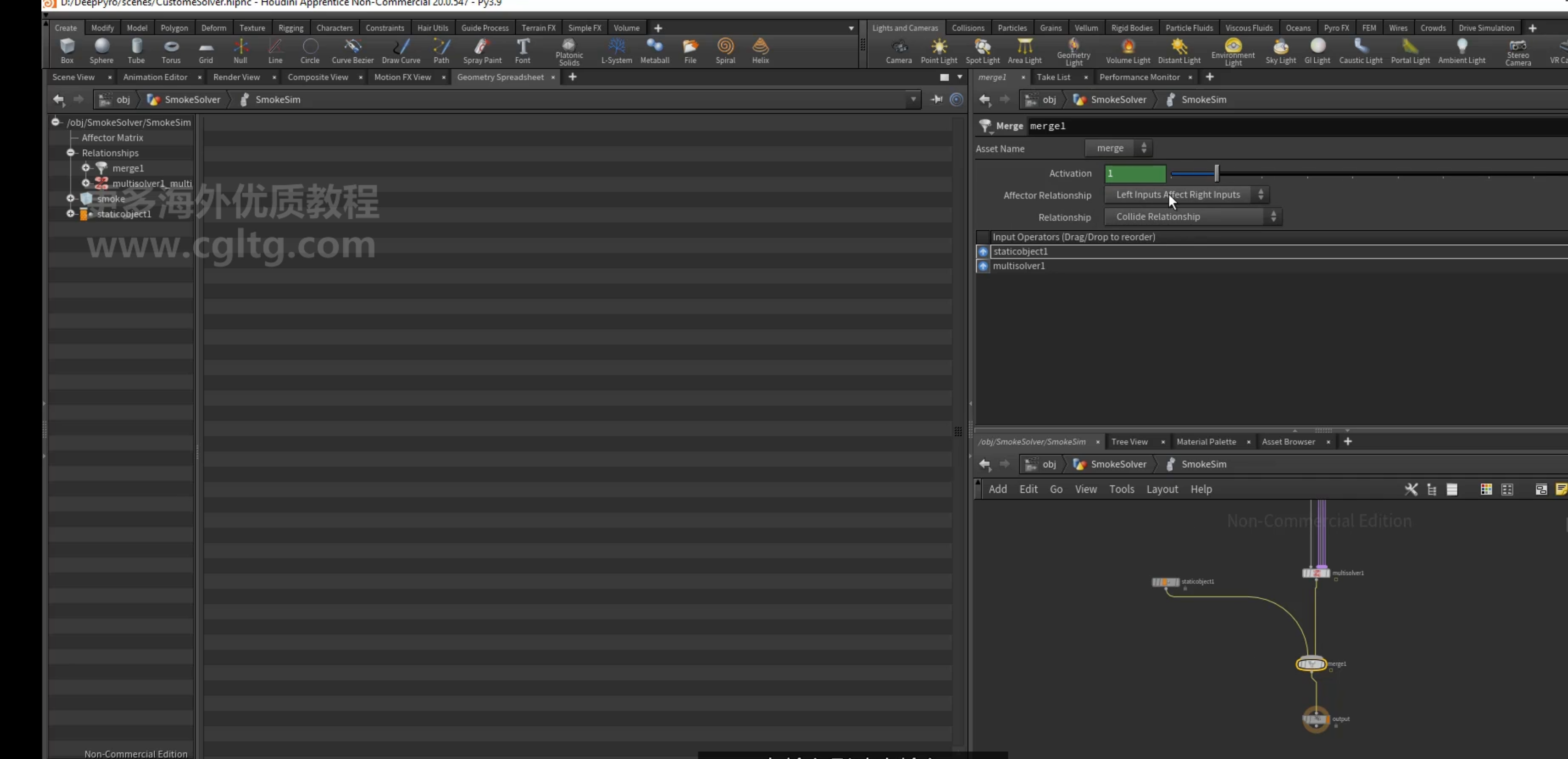Toggle multisolver1 input operator enable button
The image size is (1568, 759).
982,266
